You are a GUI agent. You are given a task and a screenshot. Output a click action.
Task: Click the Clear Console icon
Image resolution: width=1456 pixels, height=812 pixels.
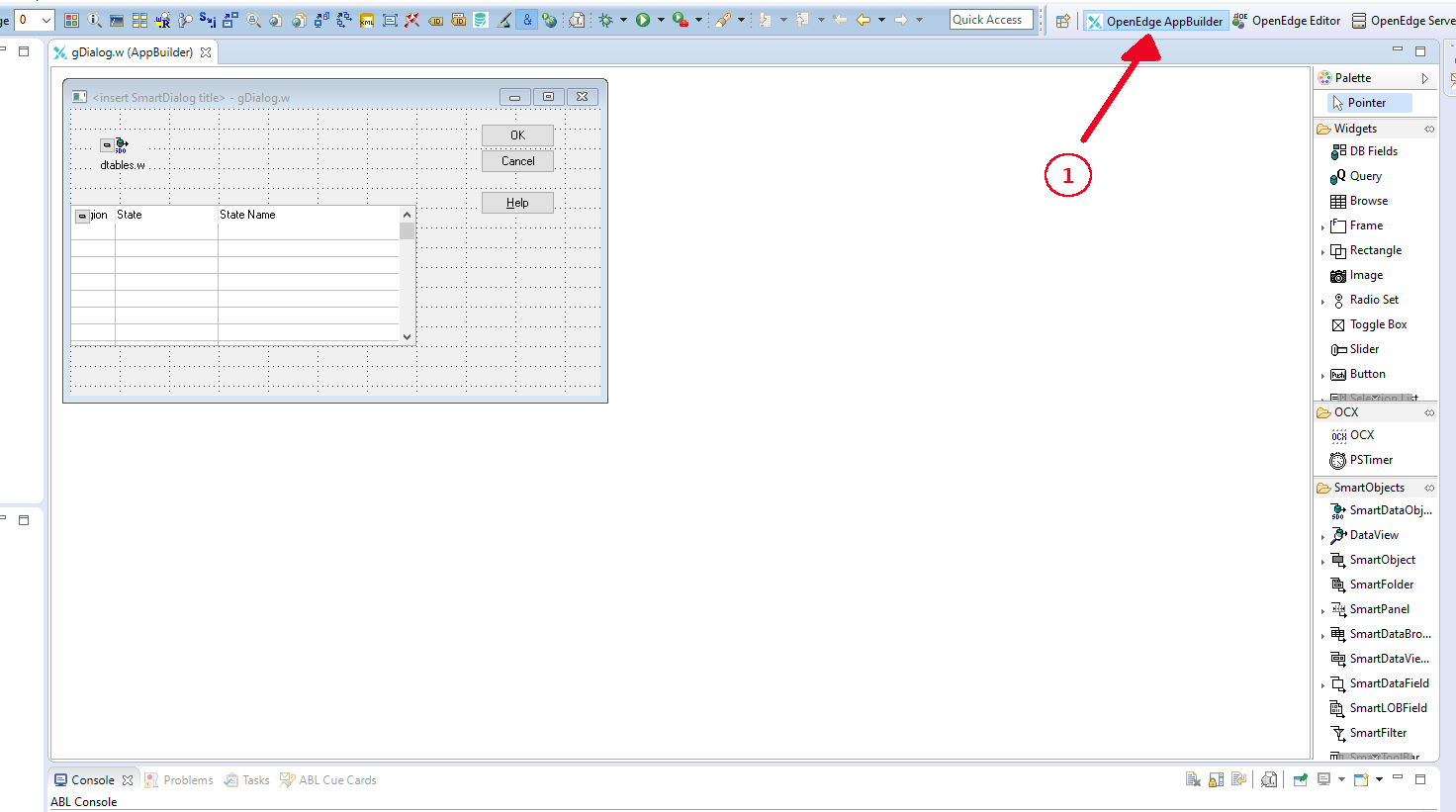[x=1193, y=779]
